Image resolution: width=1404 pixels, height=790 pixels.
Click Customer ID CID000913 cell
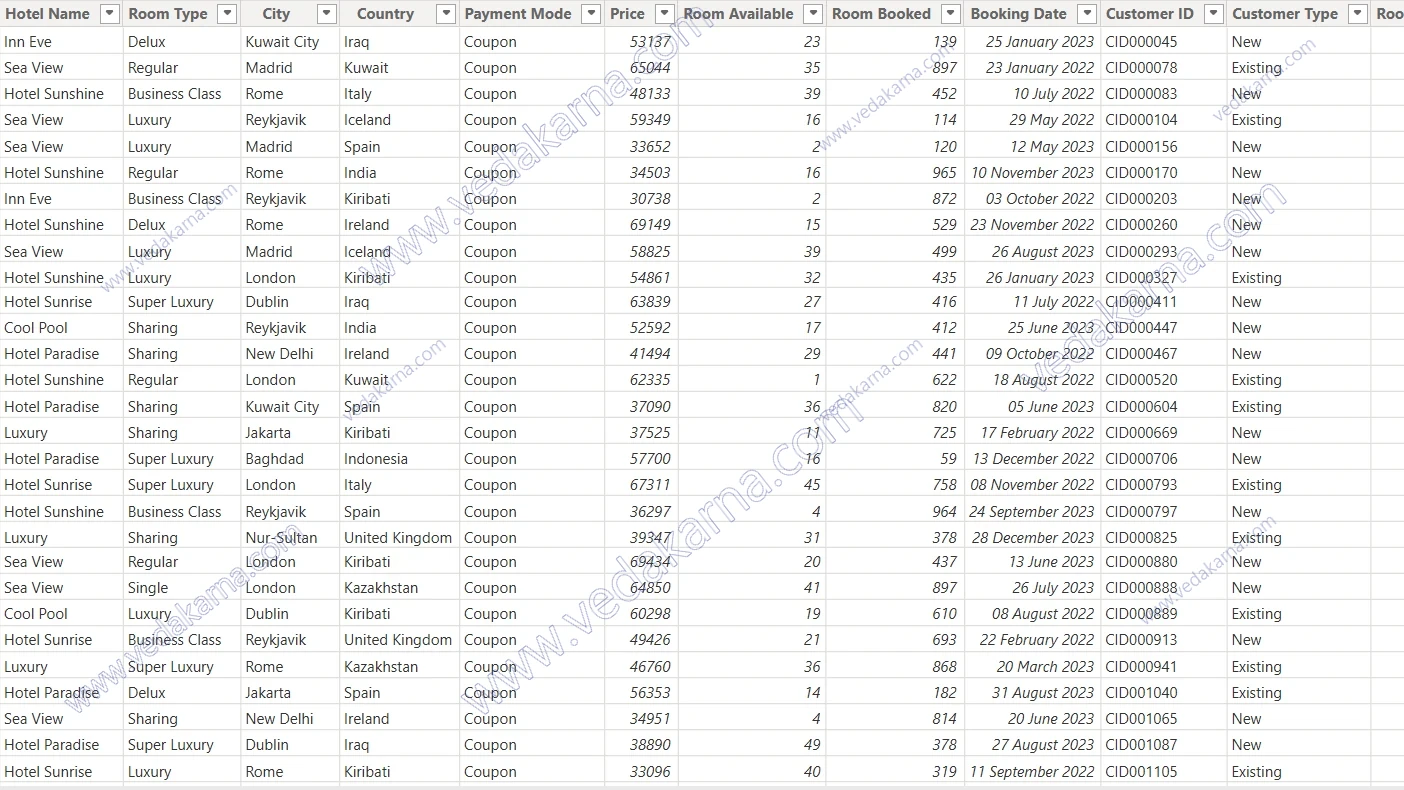[x=1141, y=640]
